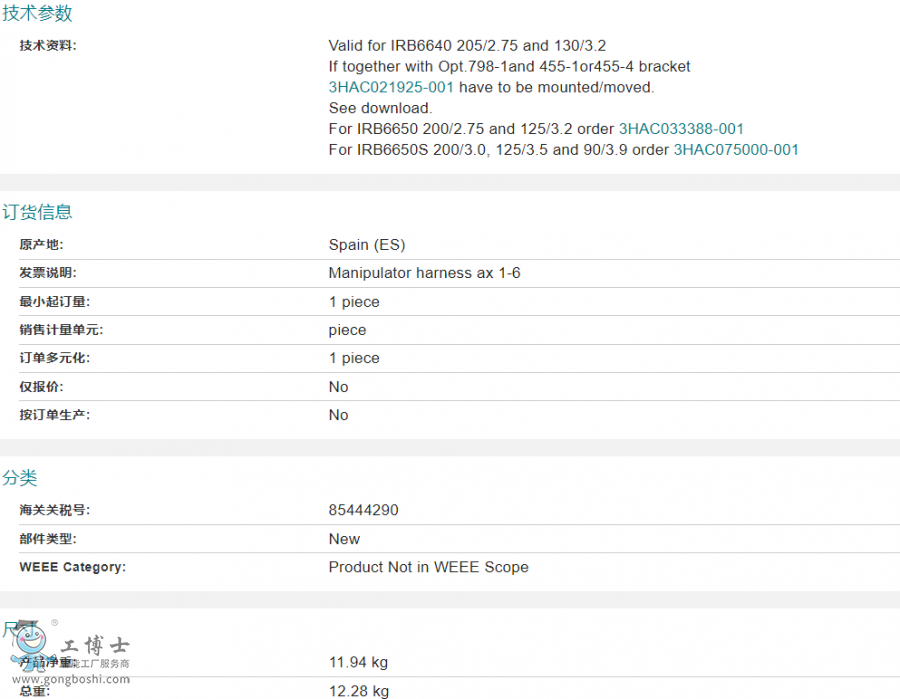The height and width of the screenshot is (699, 900).
Task: Click the 最小起订量 label
Action: (x=54, y=302)
